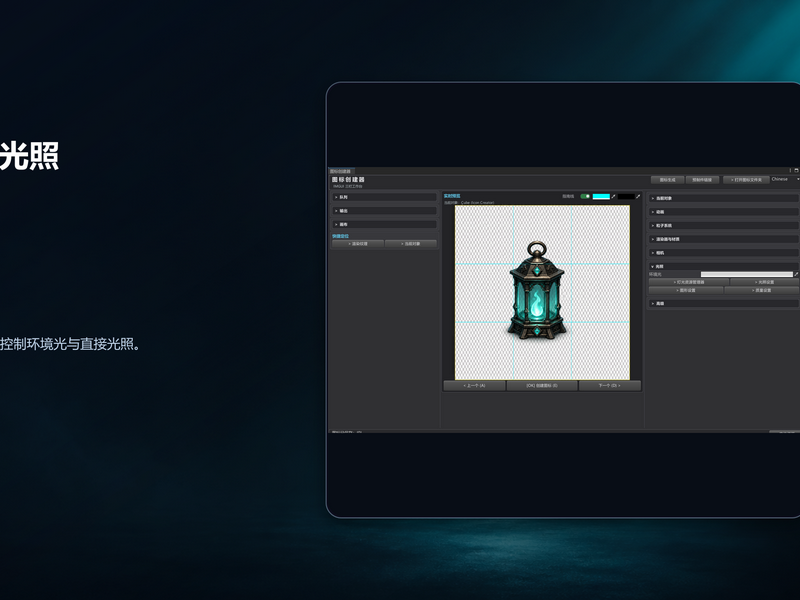Toggle the green guide-line switch

(585, 196)
